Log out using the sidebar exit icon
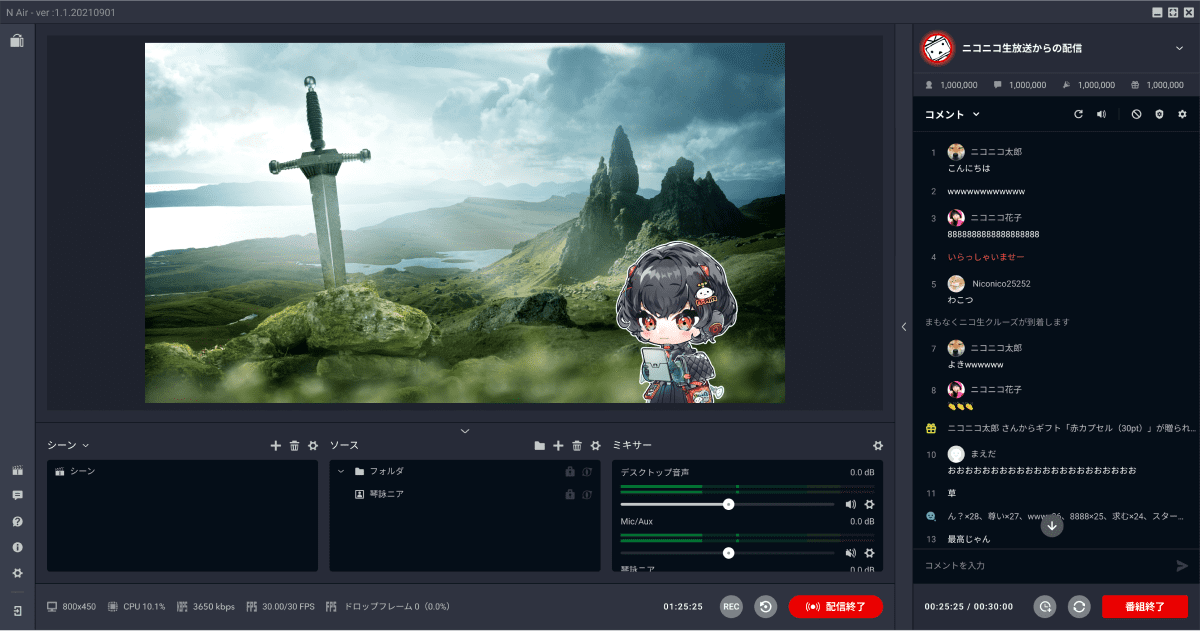Image resolution: width=1200 pixels, height=631 pixels. 17,610
